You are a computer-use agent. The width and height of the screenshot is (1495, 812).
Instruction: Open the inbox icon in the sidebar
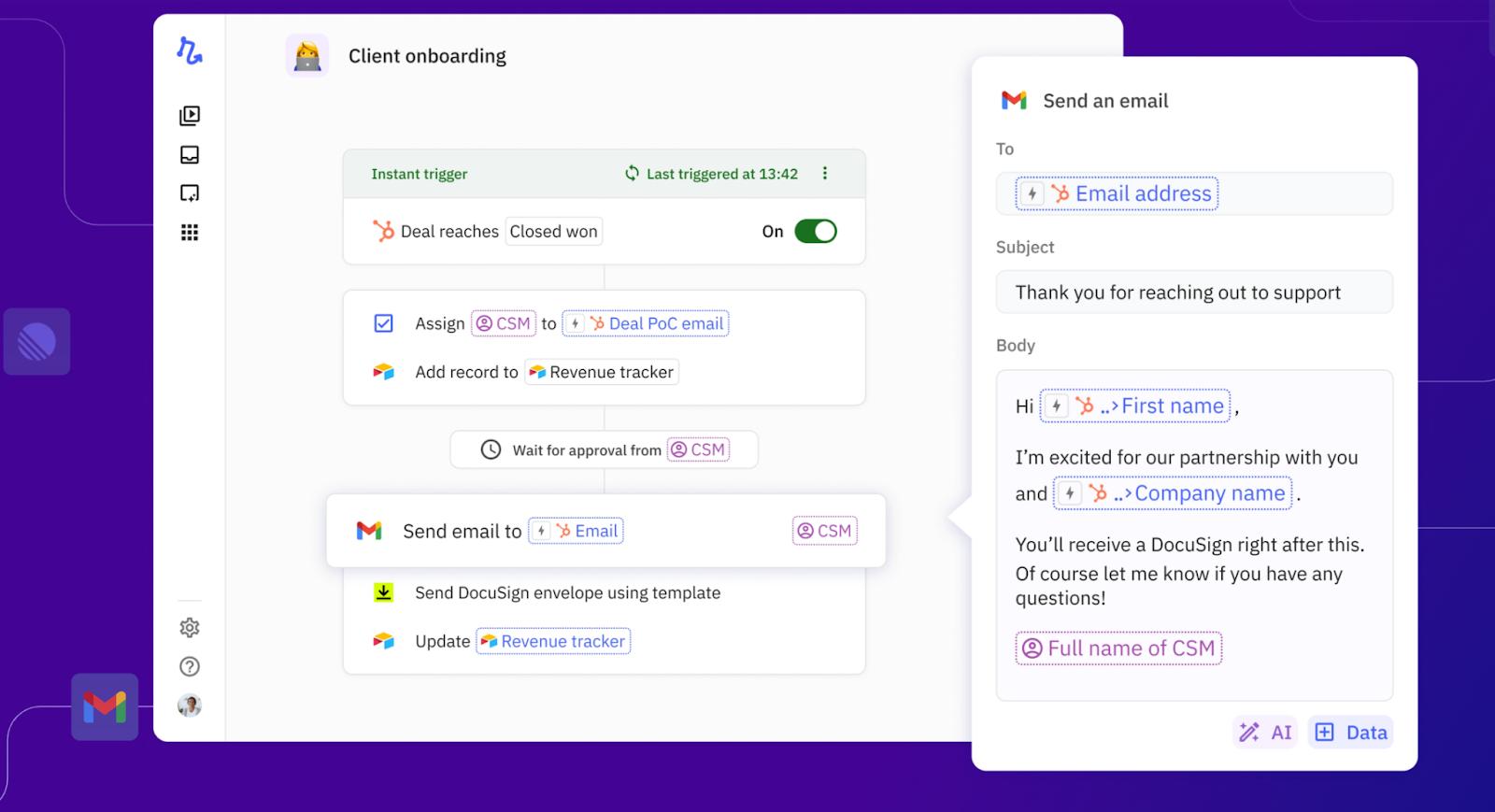tap(190, 155)
